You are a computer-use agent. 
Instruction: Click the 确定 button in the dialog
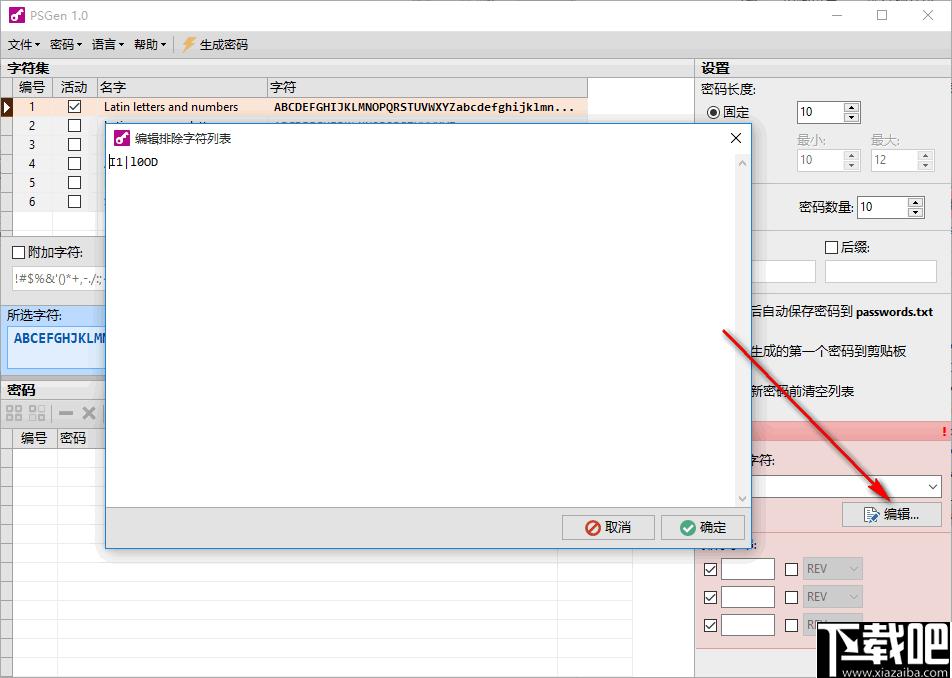click(x=703, y=527)
